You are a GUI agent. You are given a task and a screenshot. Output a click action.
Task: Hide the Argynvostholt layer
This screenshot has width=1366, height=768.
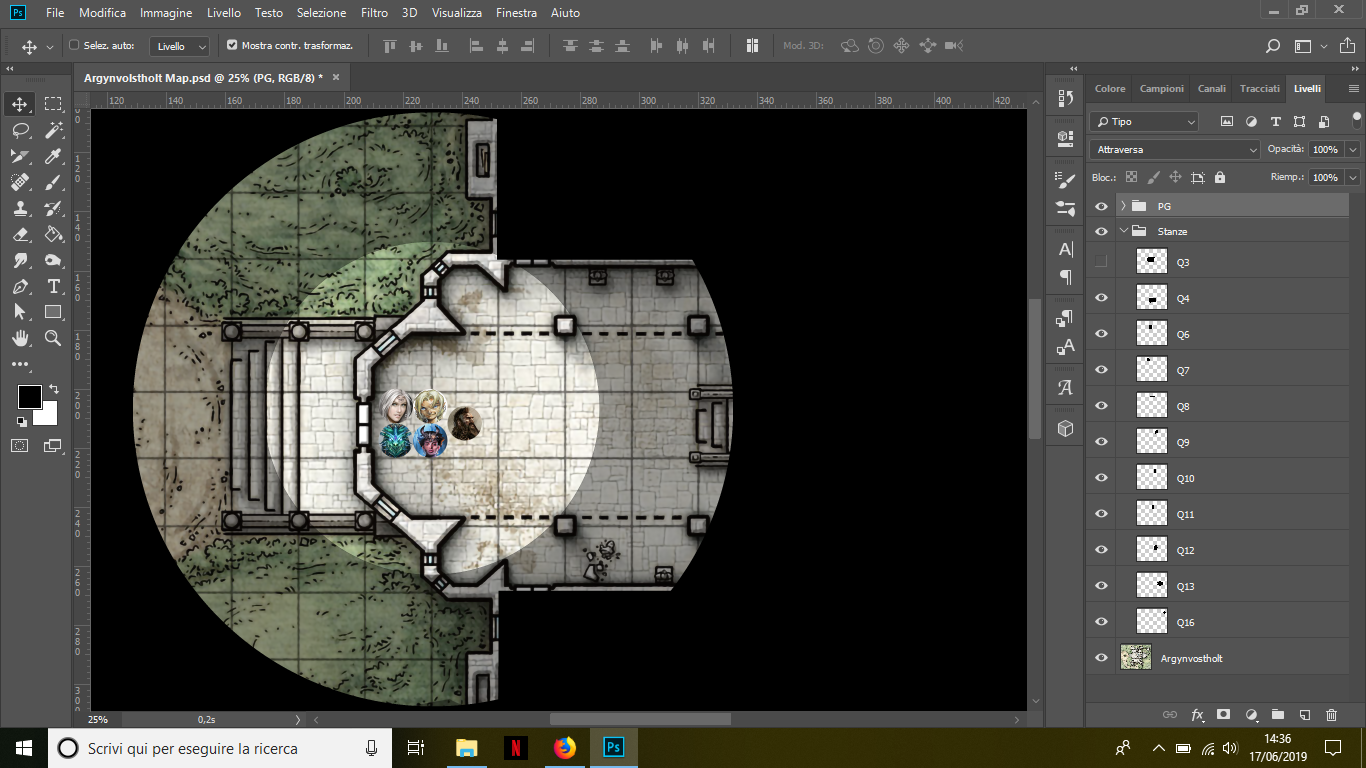pos(1101,658)
